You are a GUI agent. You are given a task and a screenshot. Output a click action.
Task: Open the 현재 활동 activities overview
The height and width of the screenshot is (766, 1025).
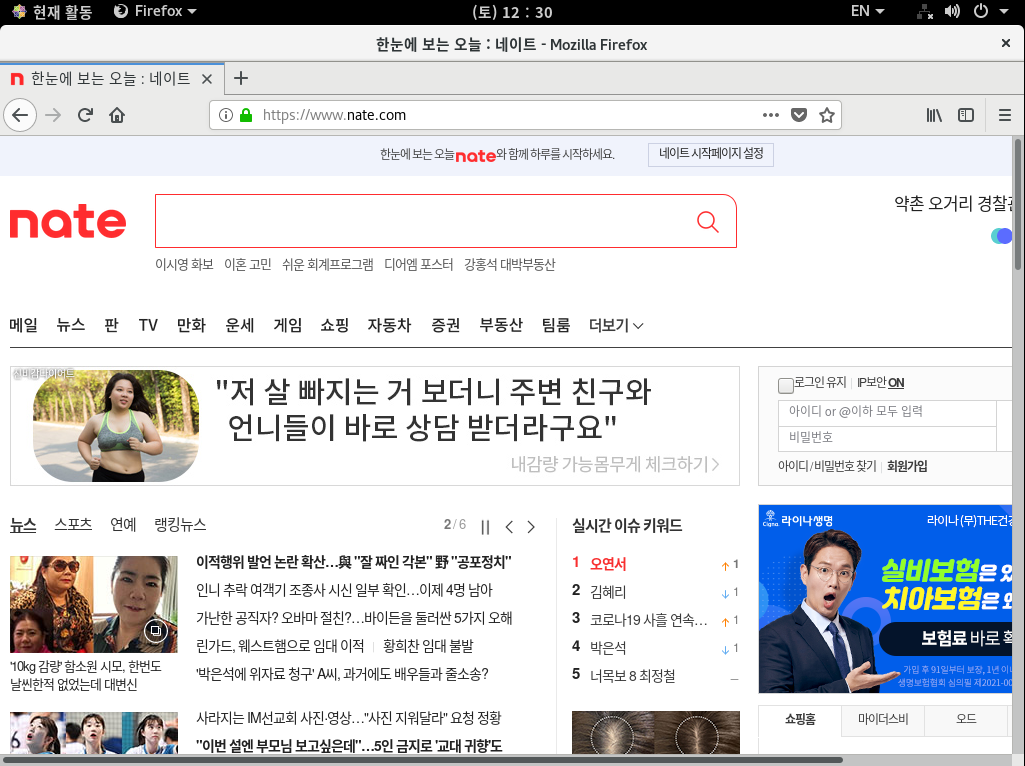click(52, 11)
